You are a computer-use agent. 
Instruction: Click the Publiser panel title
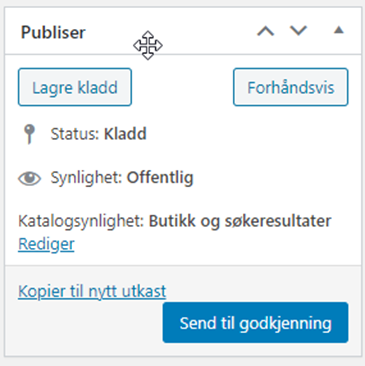click(53, 32)
